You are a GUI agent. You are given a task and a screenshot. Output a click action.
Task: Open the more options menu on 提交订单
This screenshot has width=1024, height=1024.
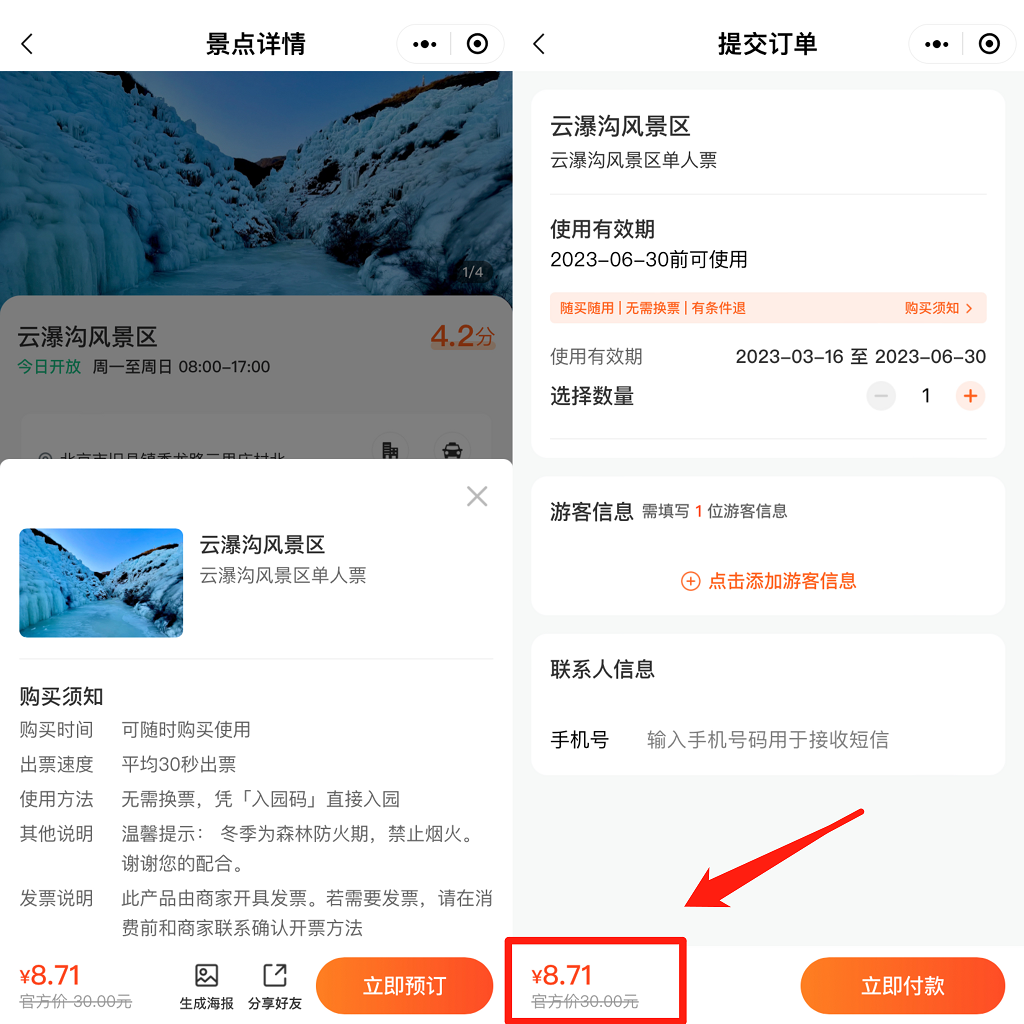pyautogui.click(x=936, y=44)
